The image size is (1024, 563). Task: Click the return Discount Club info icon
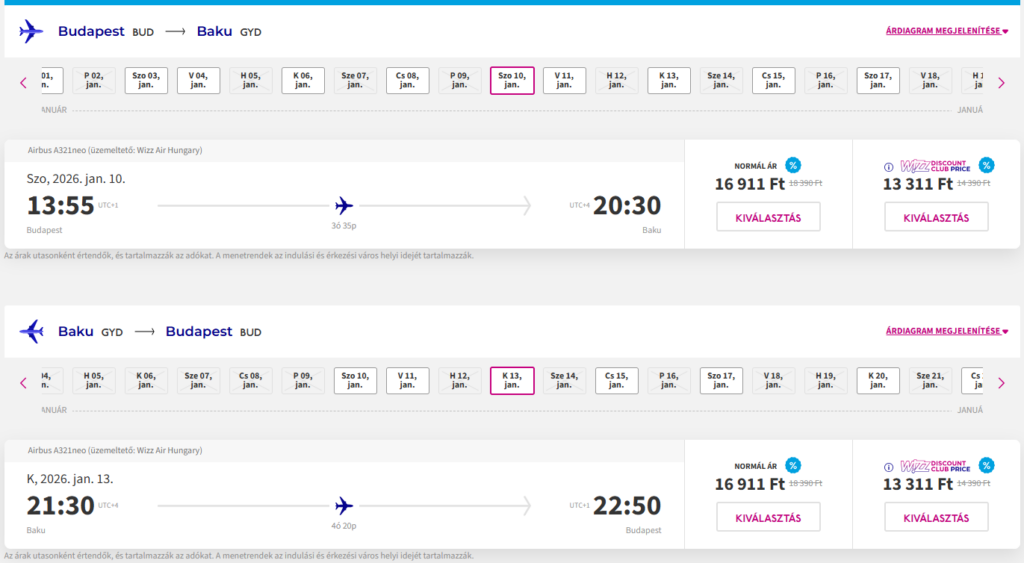888,466
